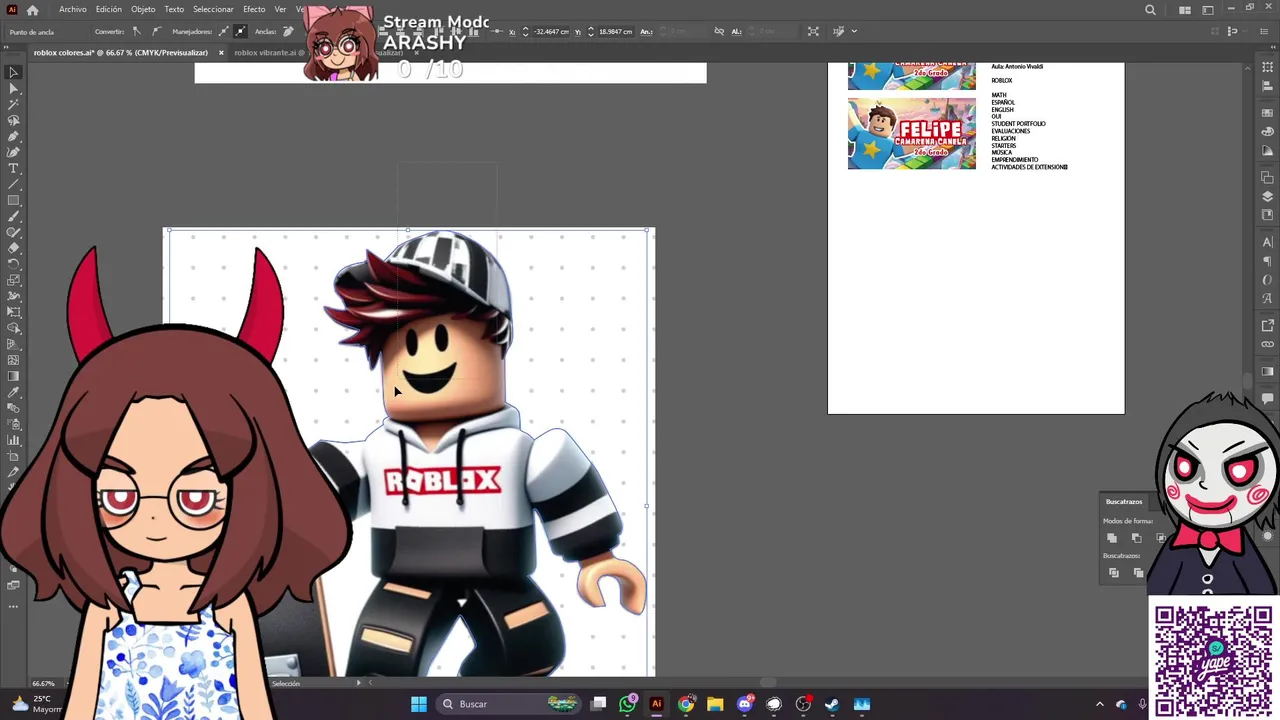Apply Minus Front shape mode

tap(1136, 538)
